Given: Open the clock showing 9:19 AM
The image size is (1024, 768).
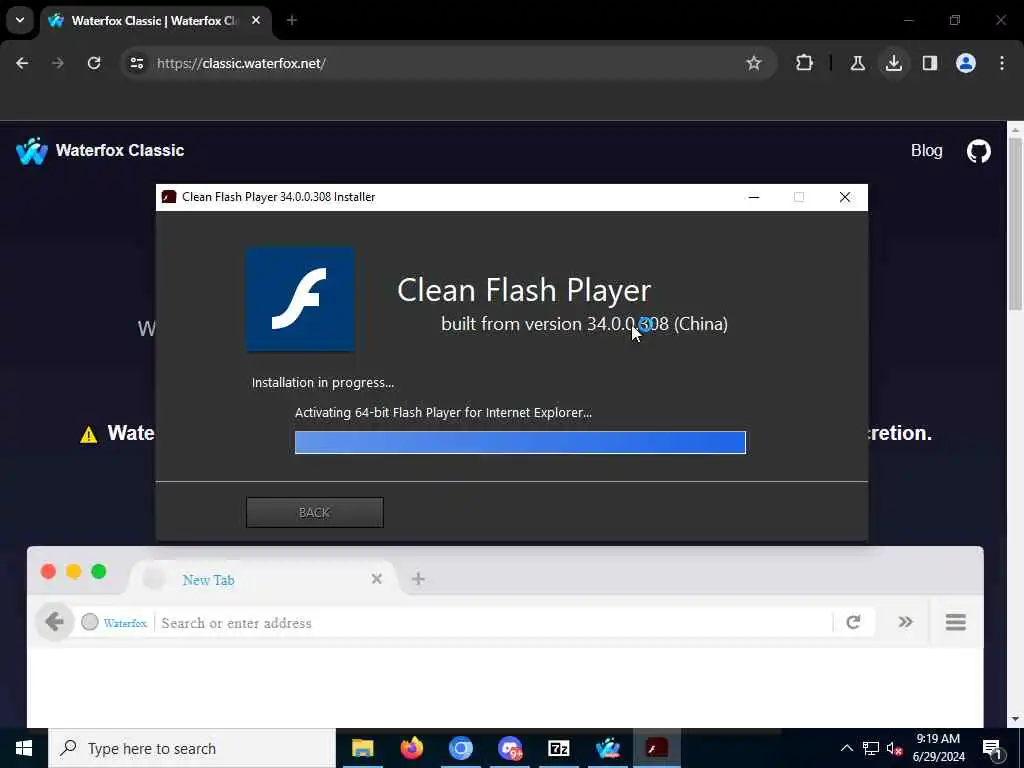Looking at the screenshot, I should click(x=938, y=748).
